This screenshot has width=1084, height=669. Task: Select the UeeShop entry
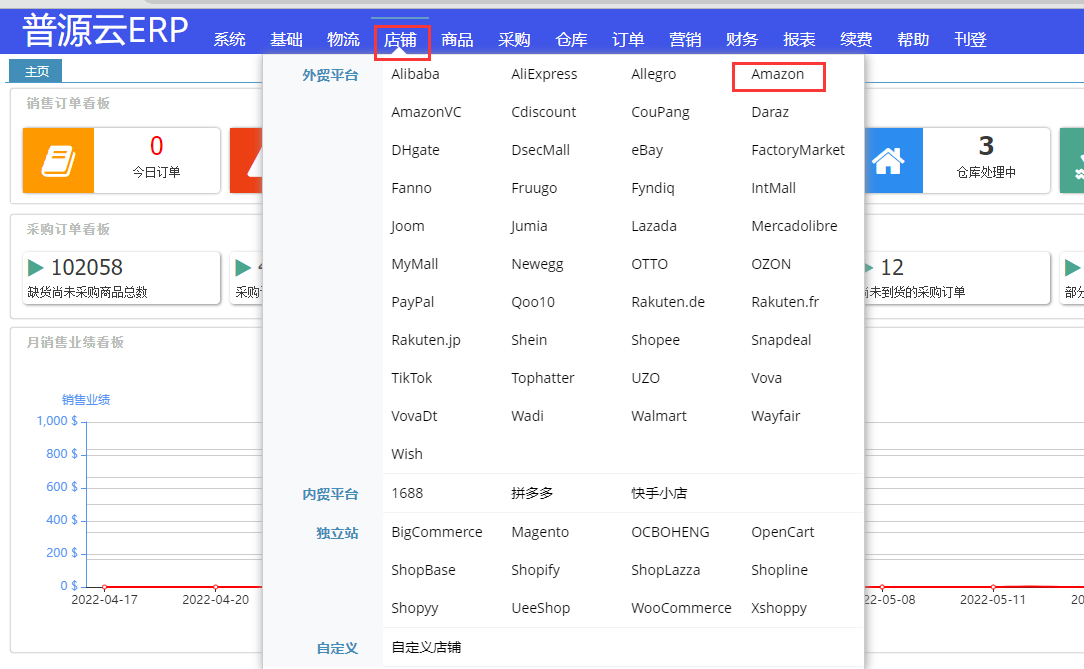point(541,609)
